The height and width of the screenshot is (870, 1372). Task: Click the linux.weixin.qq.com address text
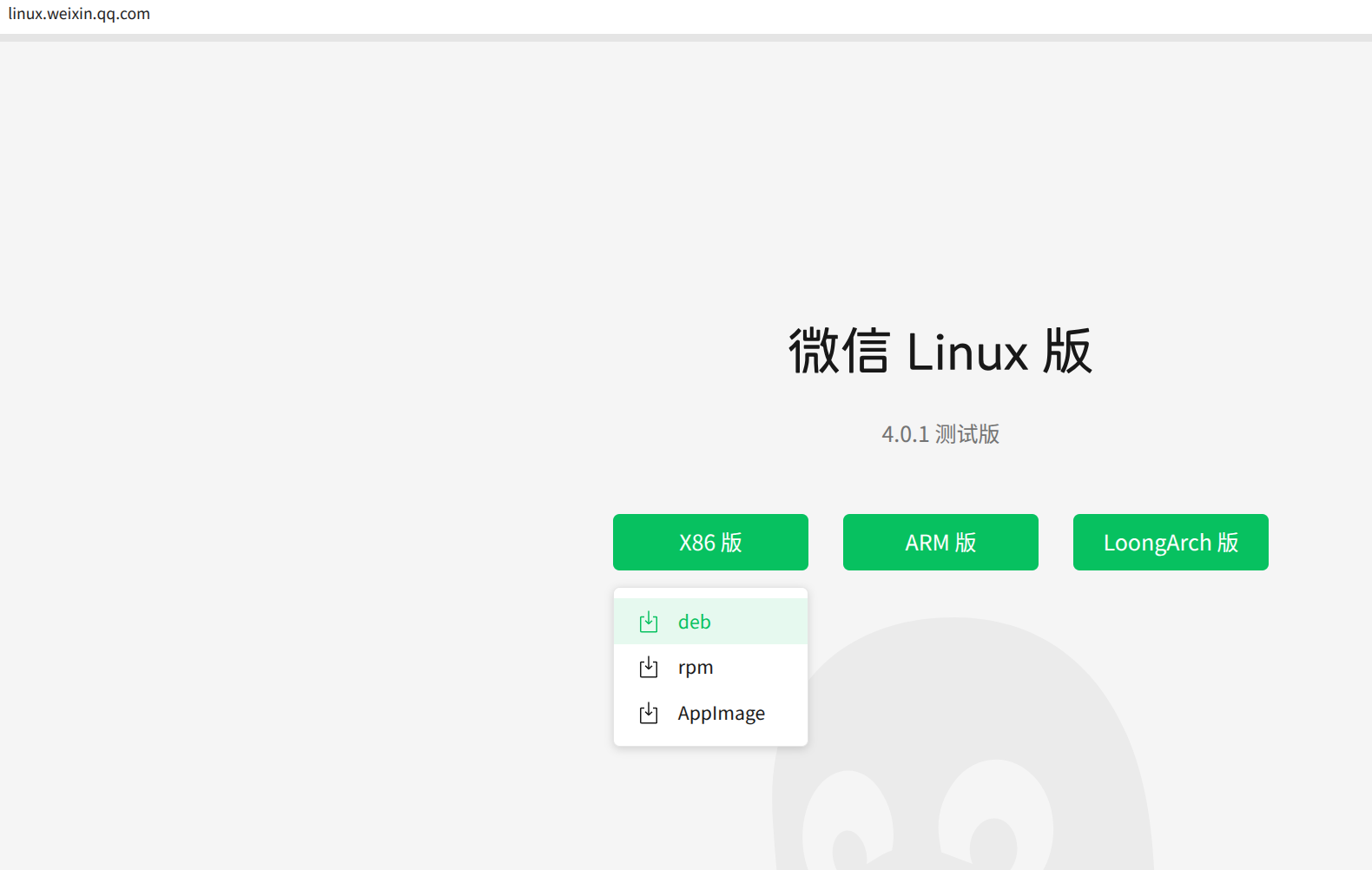[79, 14]
